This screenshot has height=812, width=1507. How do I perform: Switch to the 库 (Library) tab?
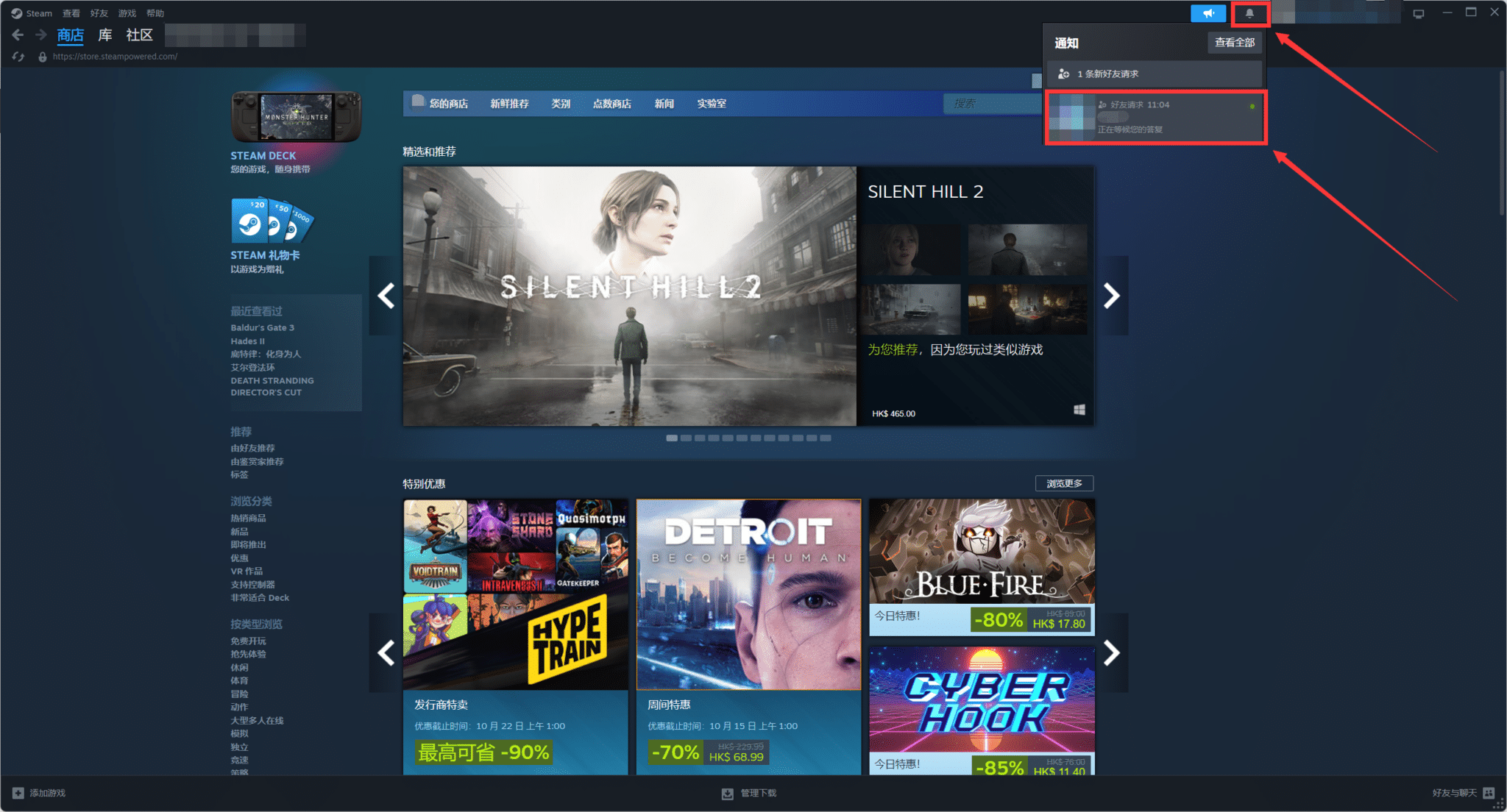click(104, 35)
